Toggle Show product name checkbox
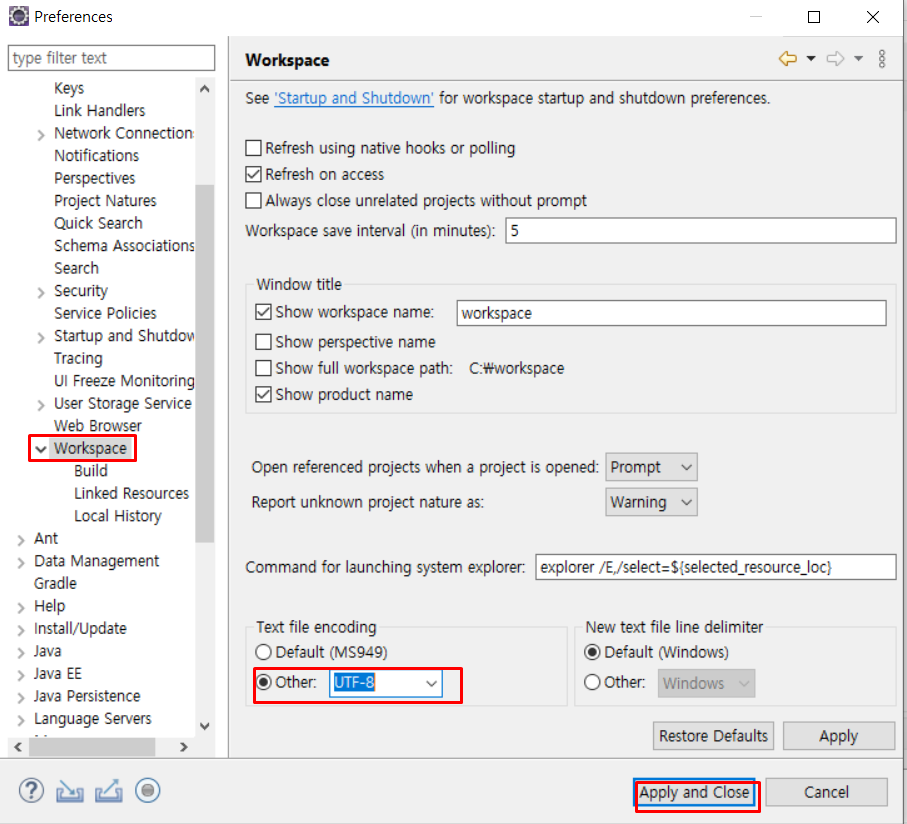 [263, 394]
